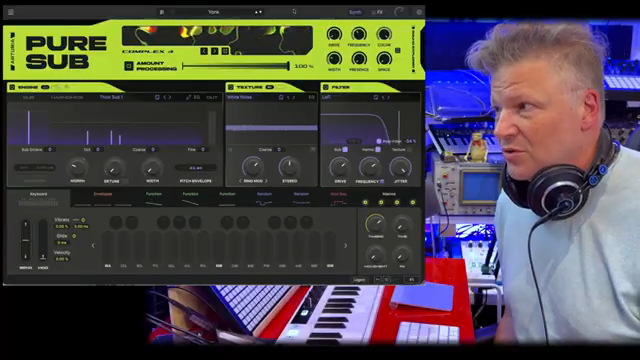Open the hamburger main menu

pyautogui.click(x=11, y=12)
